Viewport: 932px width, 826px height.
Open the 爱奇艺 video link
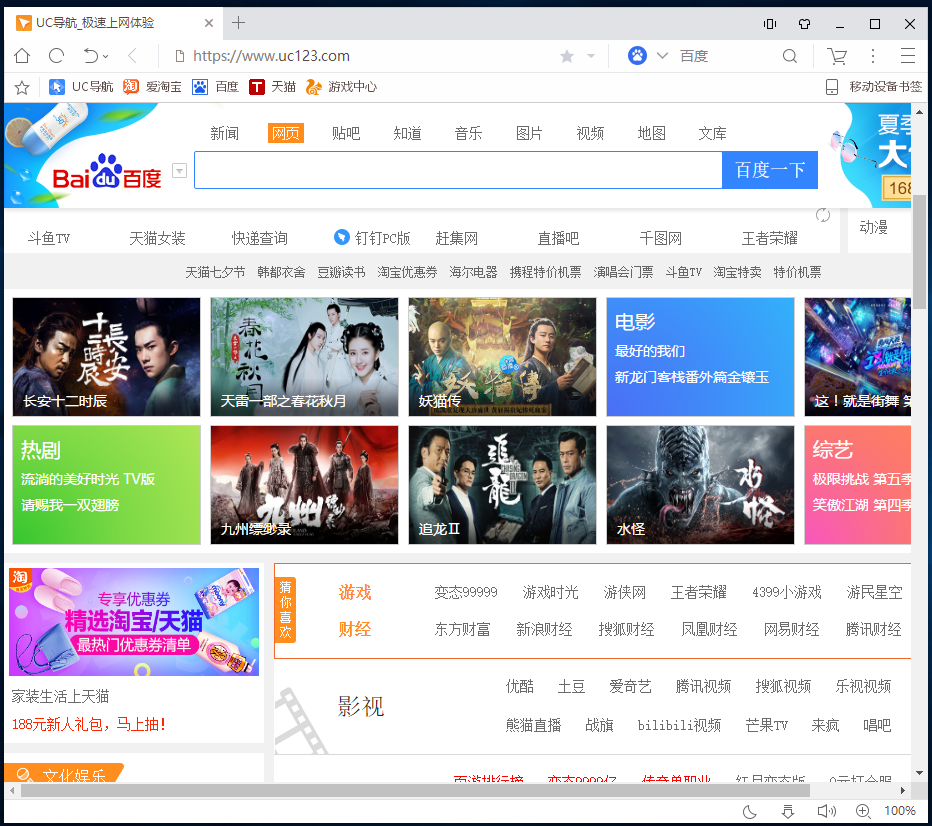(x=630, y=686)
